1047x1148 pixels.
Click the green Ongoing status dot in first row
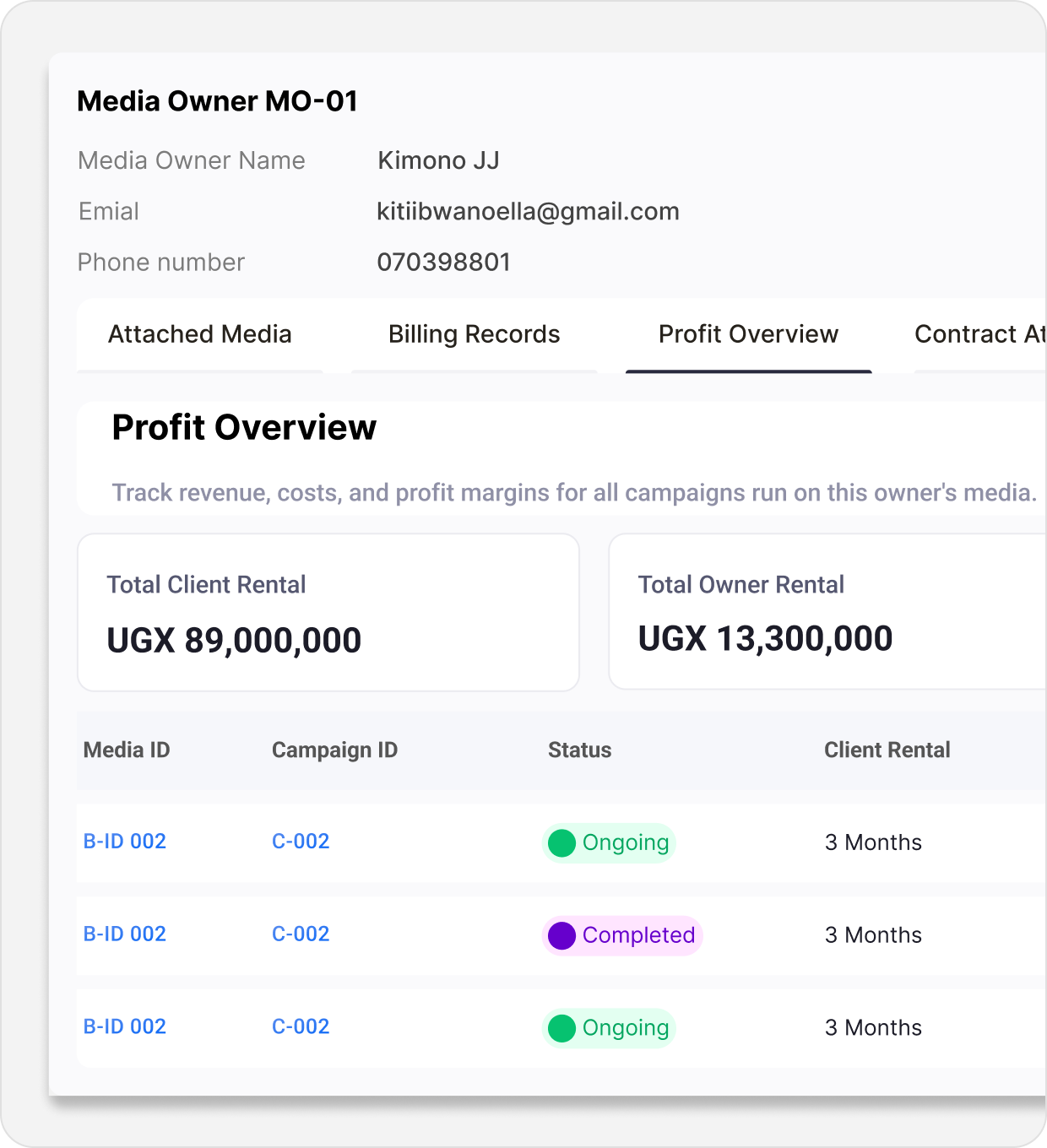point(561,842)
